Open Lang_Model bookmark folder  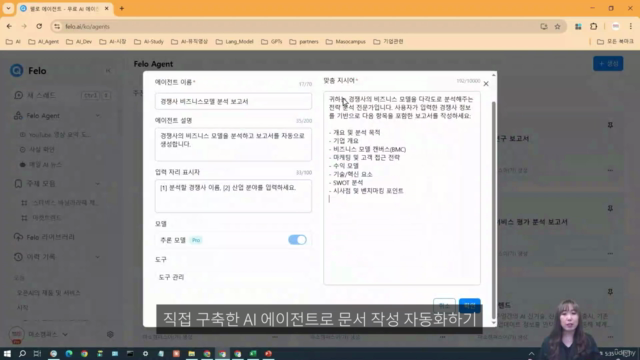pyautogui.click(x=235, y=42)
